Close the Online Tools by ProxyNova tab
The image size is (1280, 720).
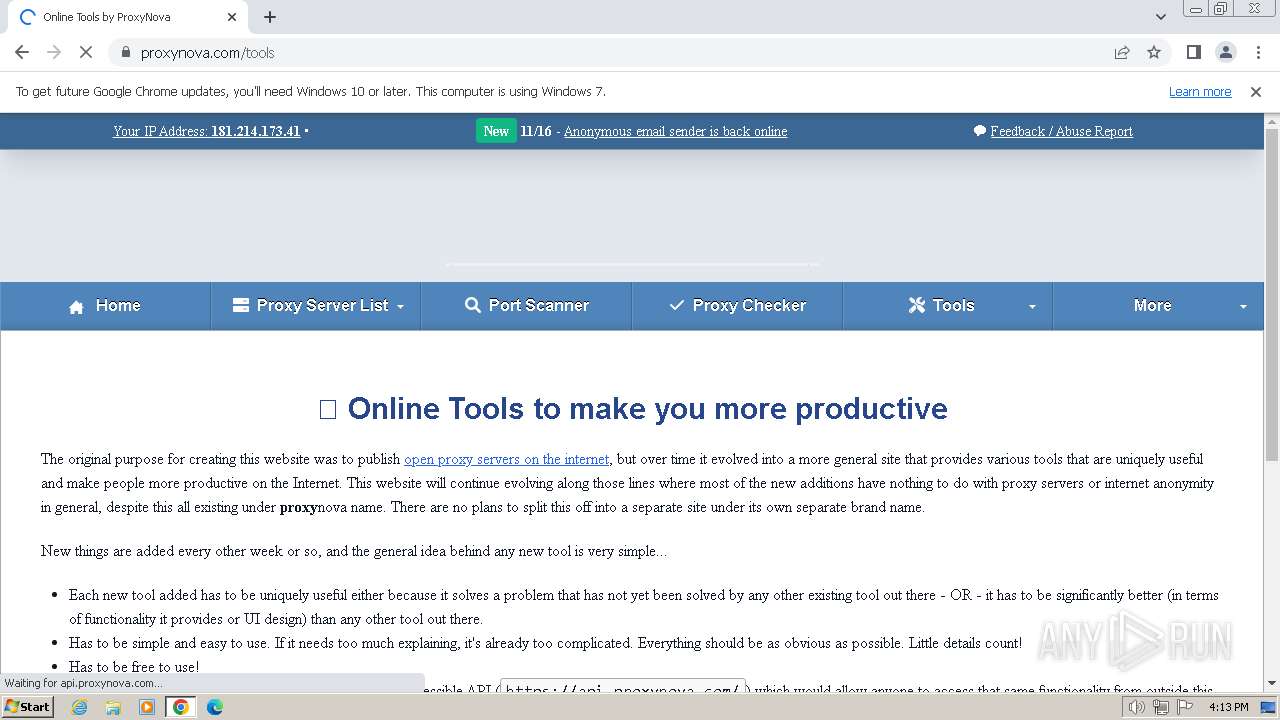232,17
